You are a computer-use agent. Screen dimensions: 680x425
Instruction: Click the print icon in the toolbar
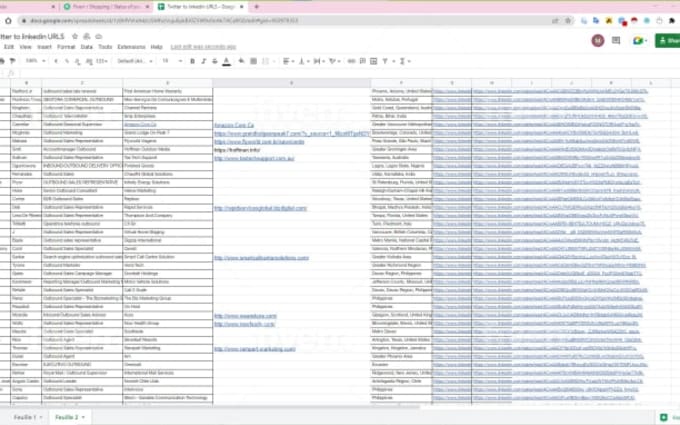coord(2,61)
